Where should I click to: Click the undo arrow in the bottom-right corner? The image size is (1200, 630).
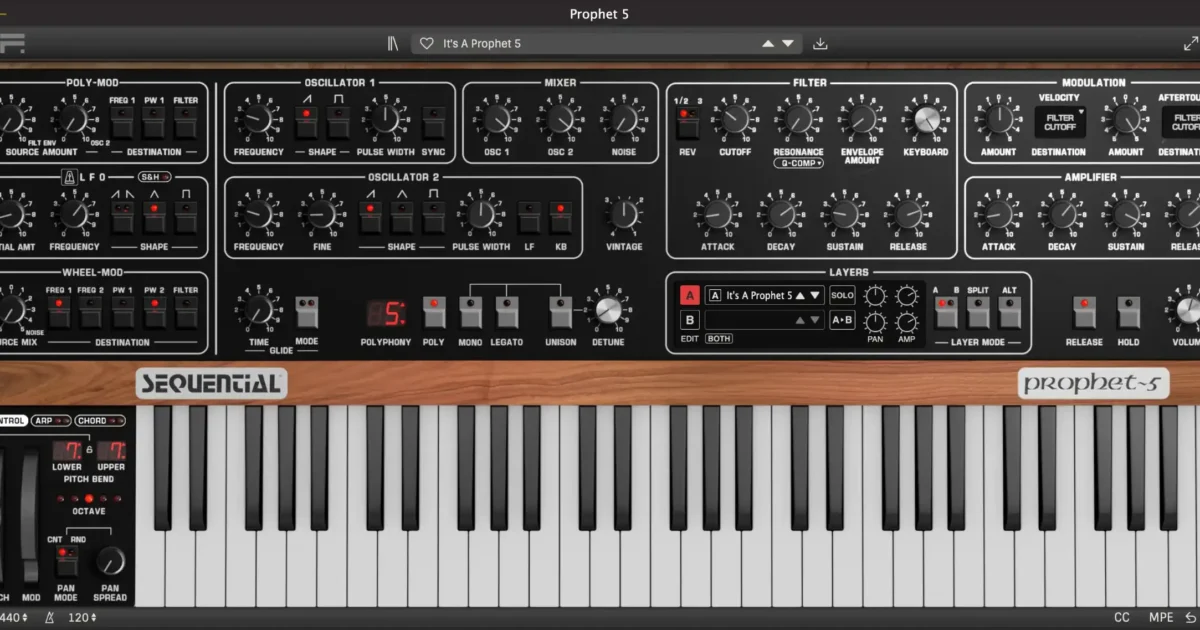[x=1190, y=618]
